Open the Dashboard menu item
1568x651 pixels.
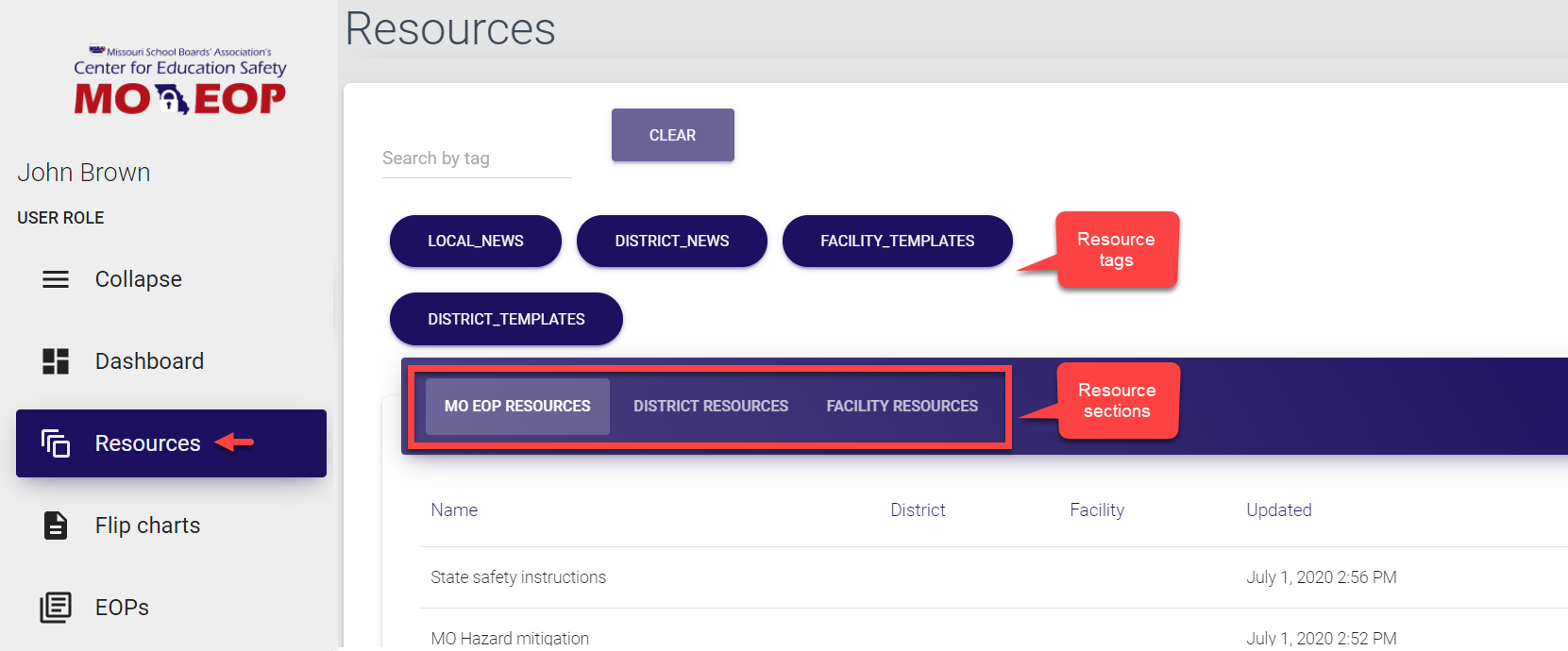tap(149, 361)
